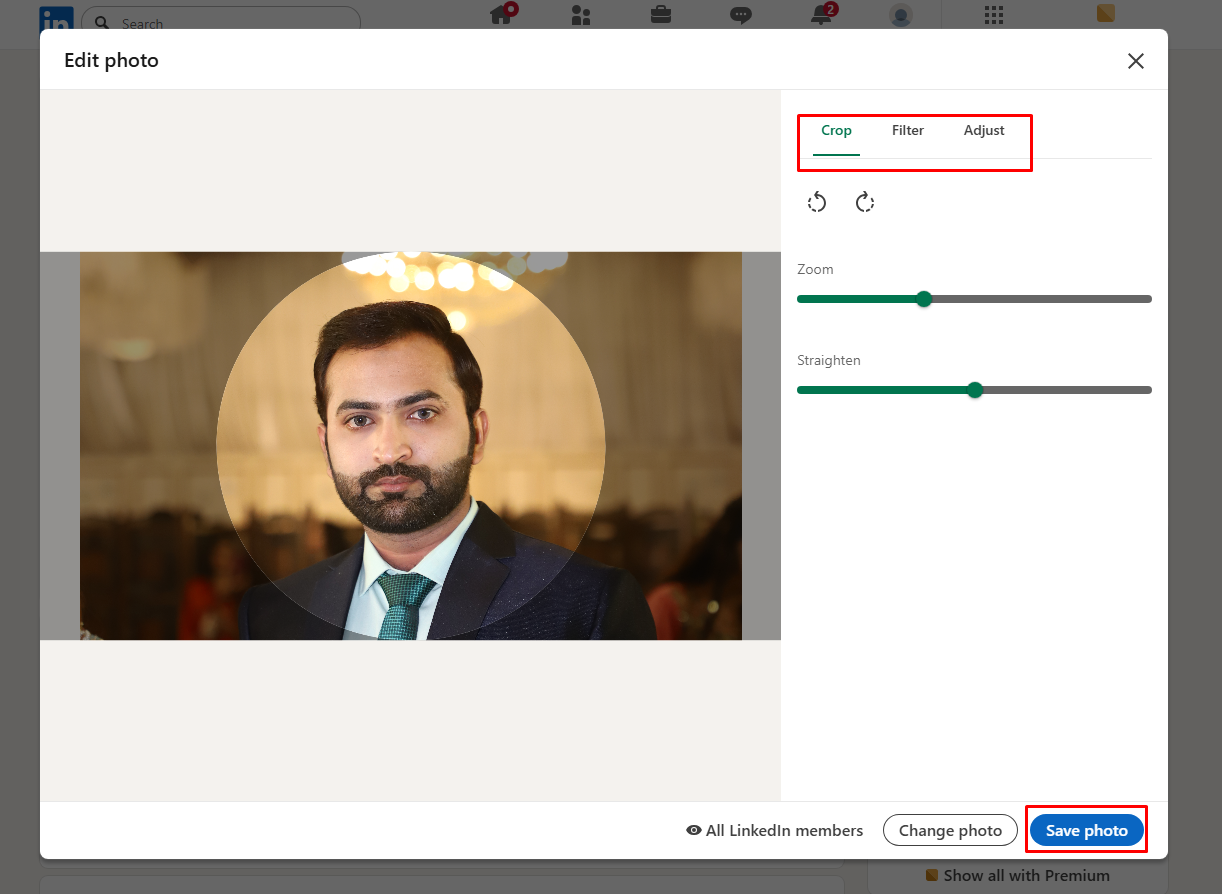The image size is (1222, 894).
Task: Click the LinkedIn logo
Action: [56, 18]
